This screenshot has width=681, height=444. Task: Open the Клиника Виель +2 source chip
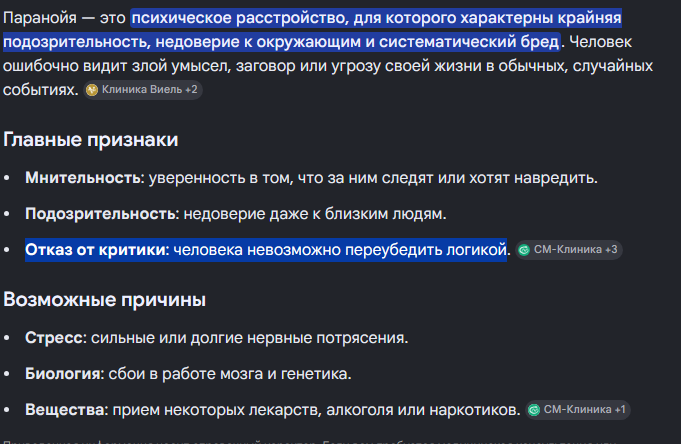143,90
